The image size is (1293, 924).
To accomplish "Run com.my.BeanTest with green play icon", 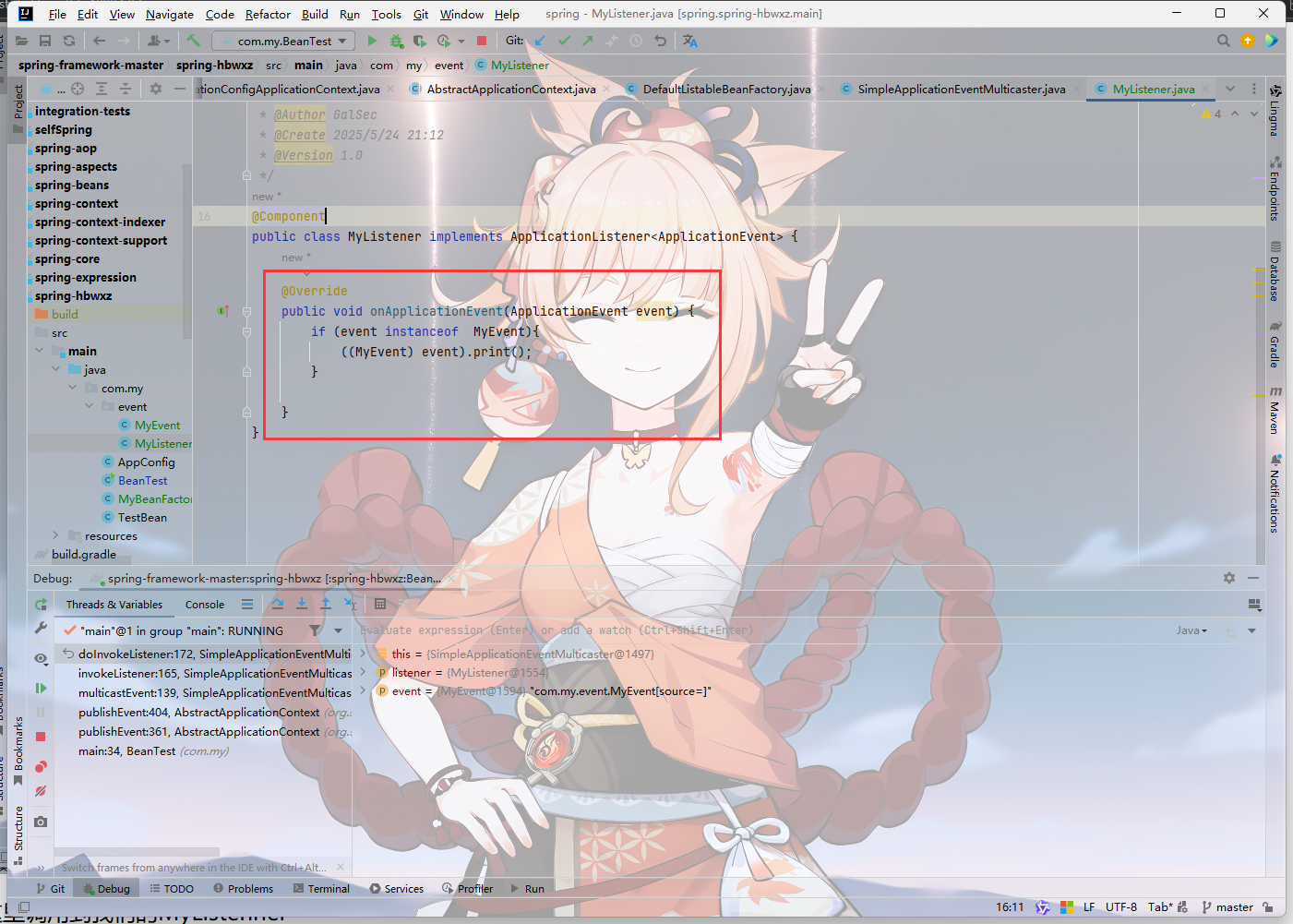I will pos(372,41).
